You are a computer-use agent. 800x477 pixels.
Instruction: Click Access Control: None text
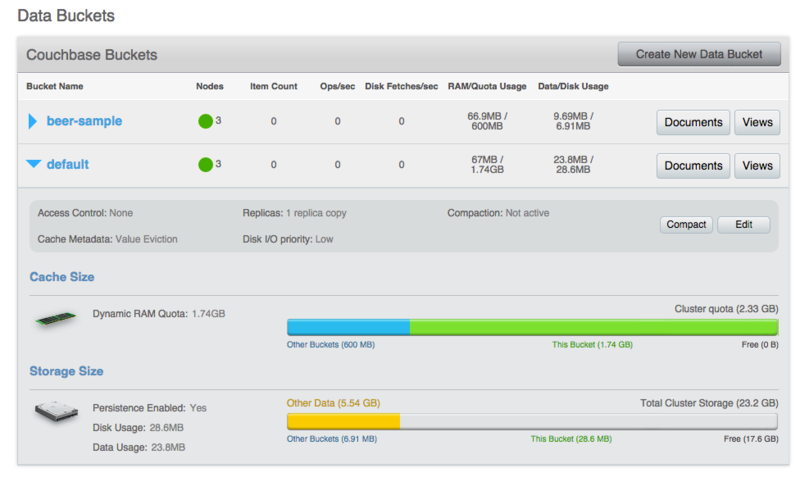tap(85, 213)
